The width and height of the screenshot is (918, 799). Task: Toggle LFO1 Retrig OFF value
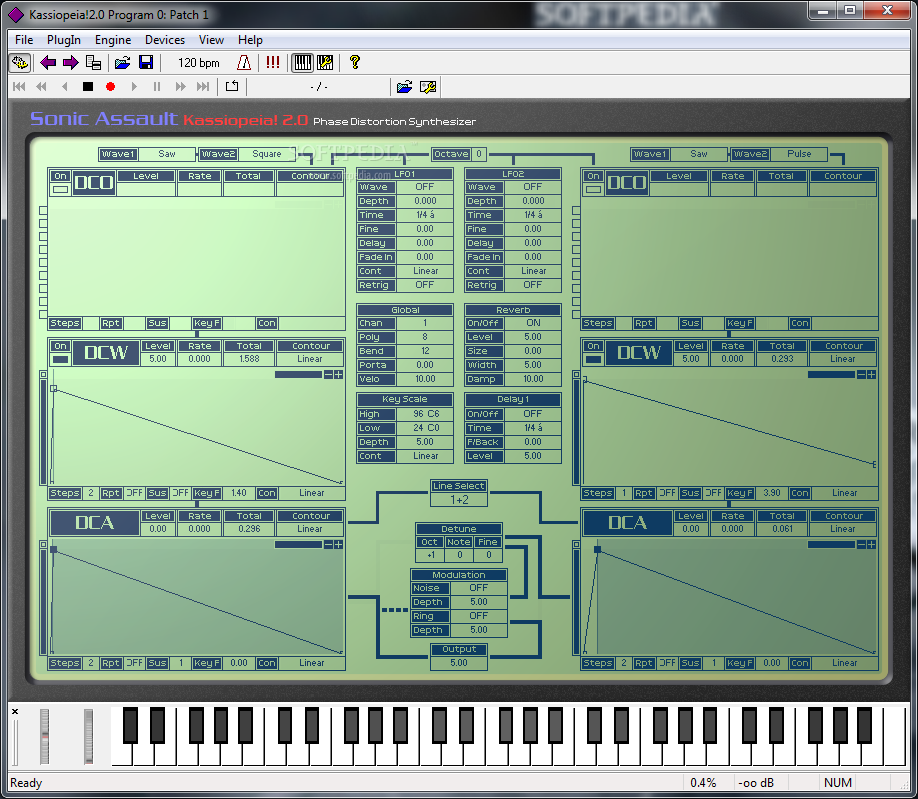pos(424,285)
